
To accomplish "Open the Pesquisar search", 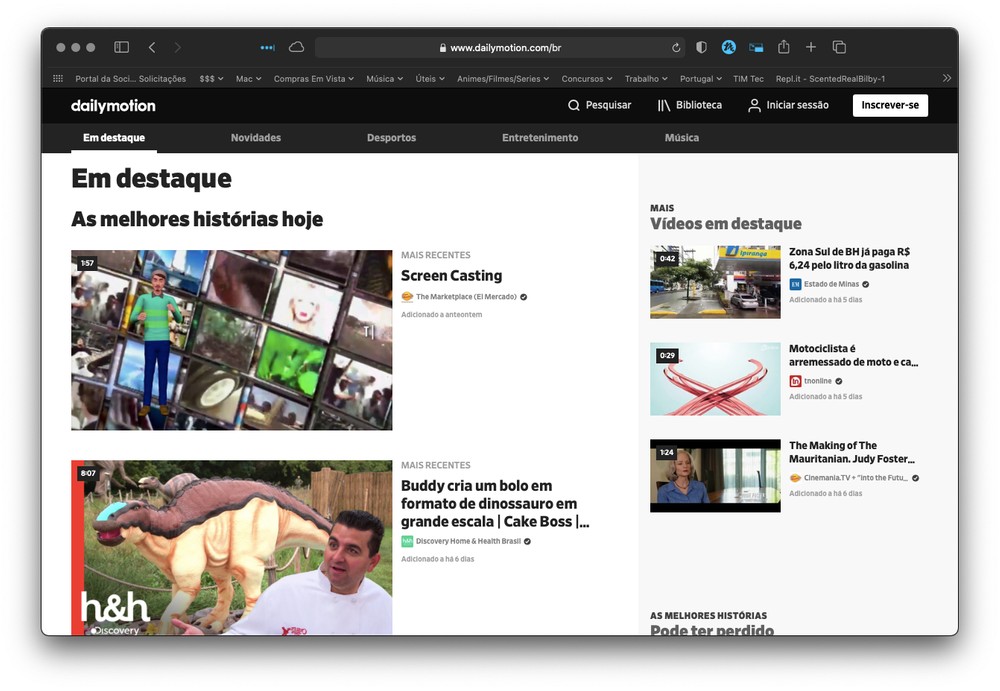I will coord(599,106).
